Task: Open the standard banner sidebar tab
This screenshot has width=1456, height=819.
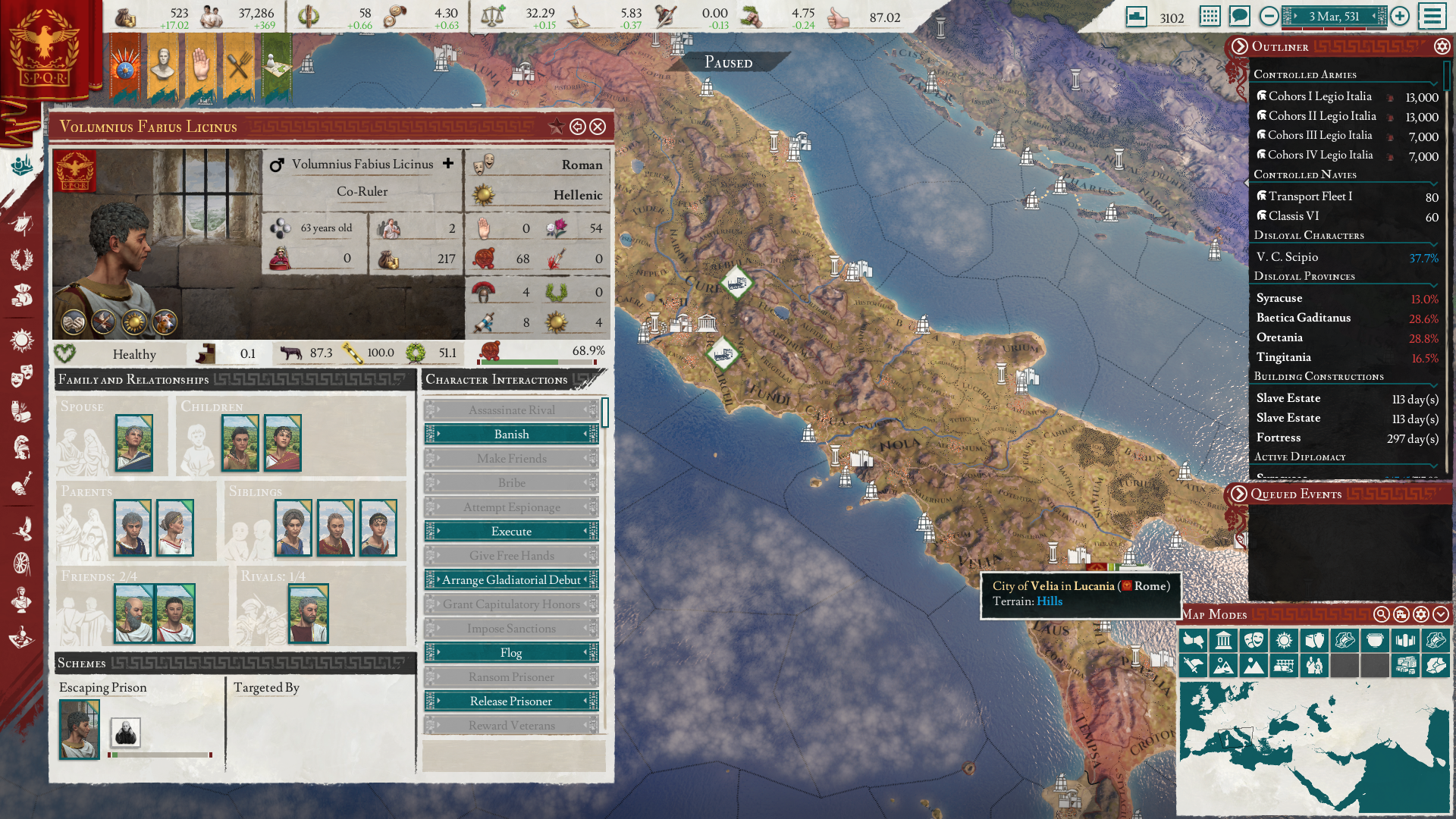Action: 21,224
